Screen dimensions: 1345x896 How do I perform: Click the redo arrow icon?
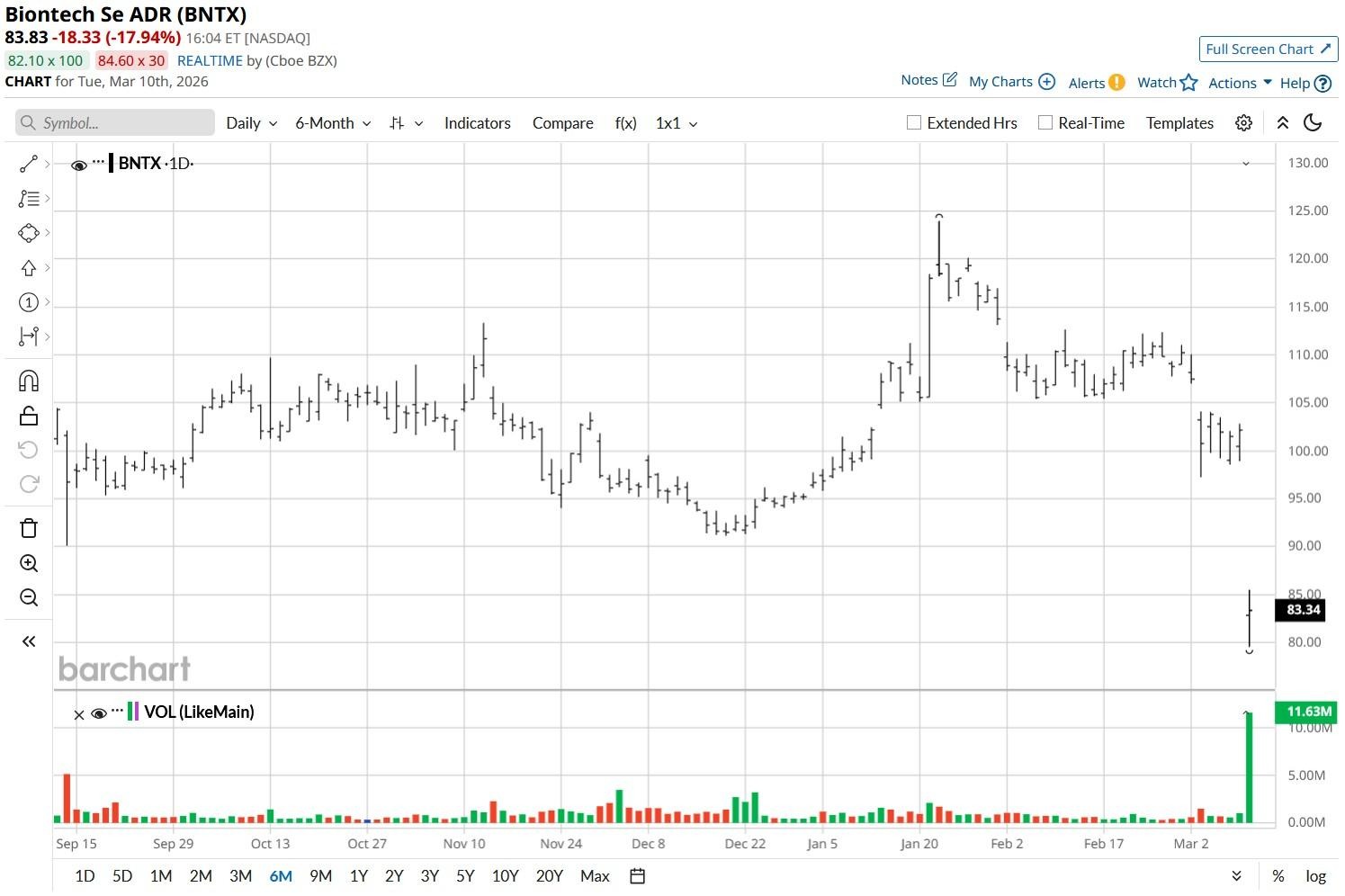(29, 484)
